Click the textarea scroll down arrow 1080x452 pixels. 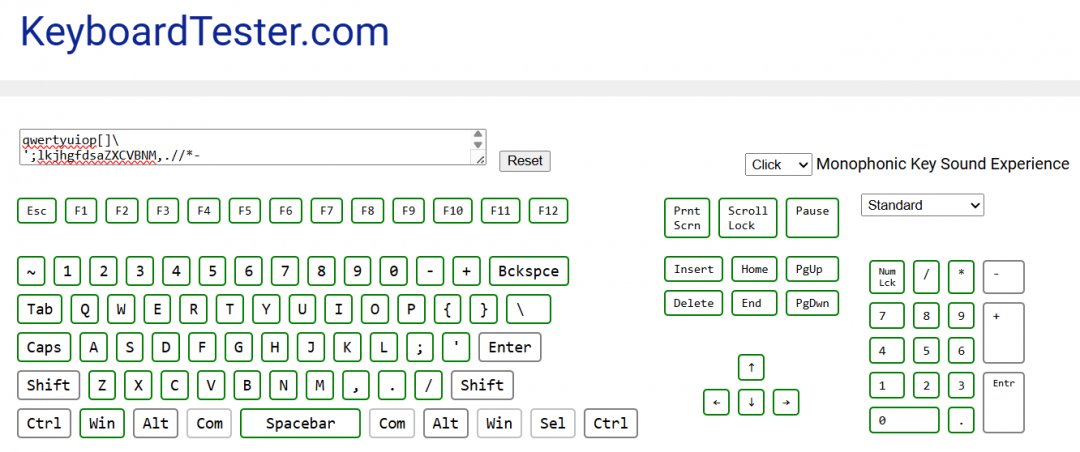pyautogui.click(x=478, y=144)
